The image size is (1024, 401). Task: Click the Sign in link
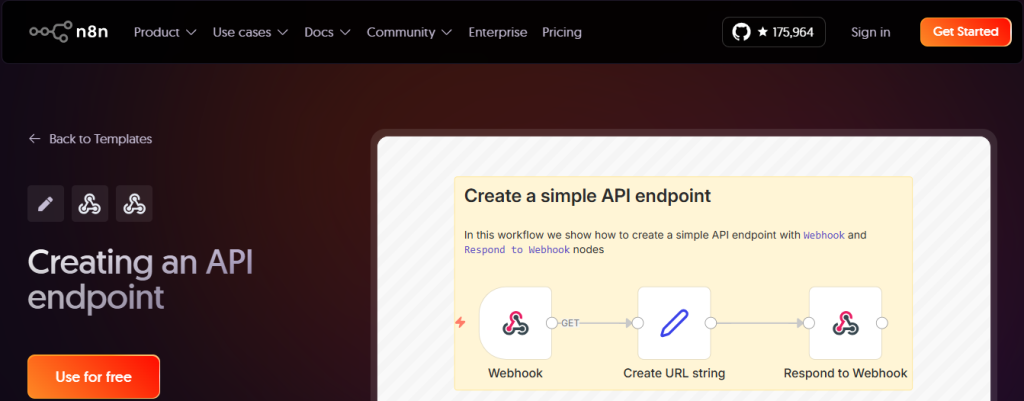pyautogui.click(x=871, y=32)
